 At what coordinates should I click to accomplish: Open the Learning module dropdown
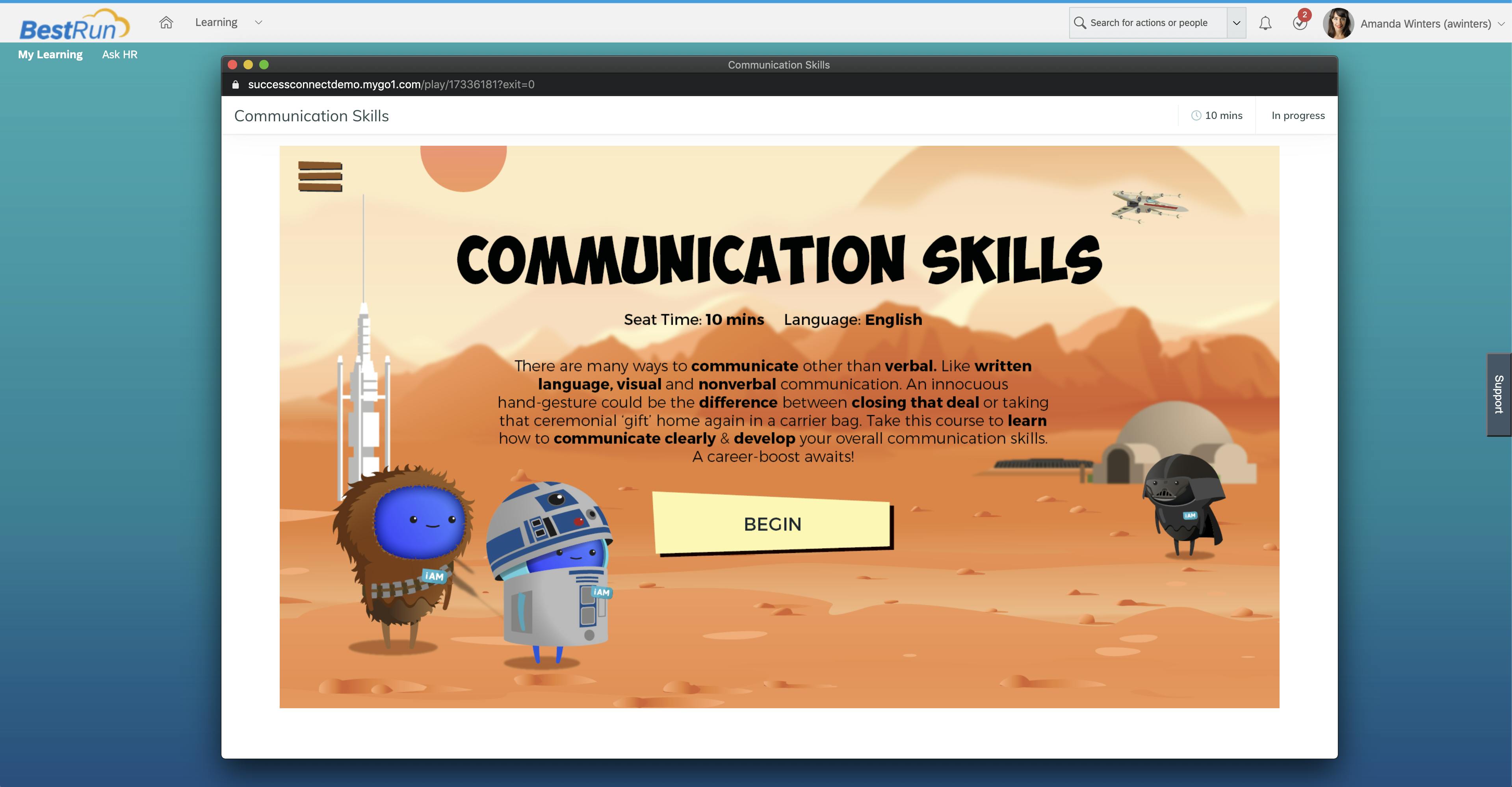pyautogui.click(x=258, y=22)
